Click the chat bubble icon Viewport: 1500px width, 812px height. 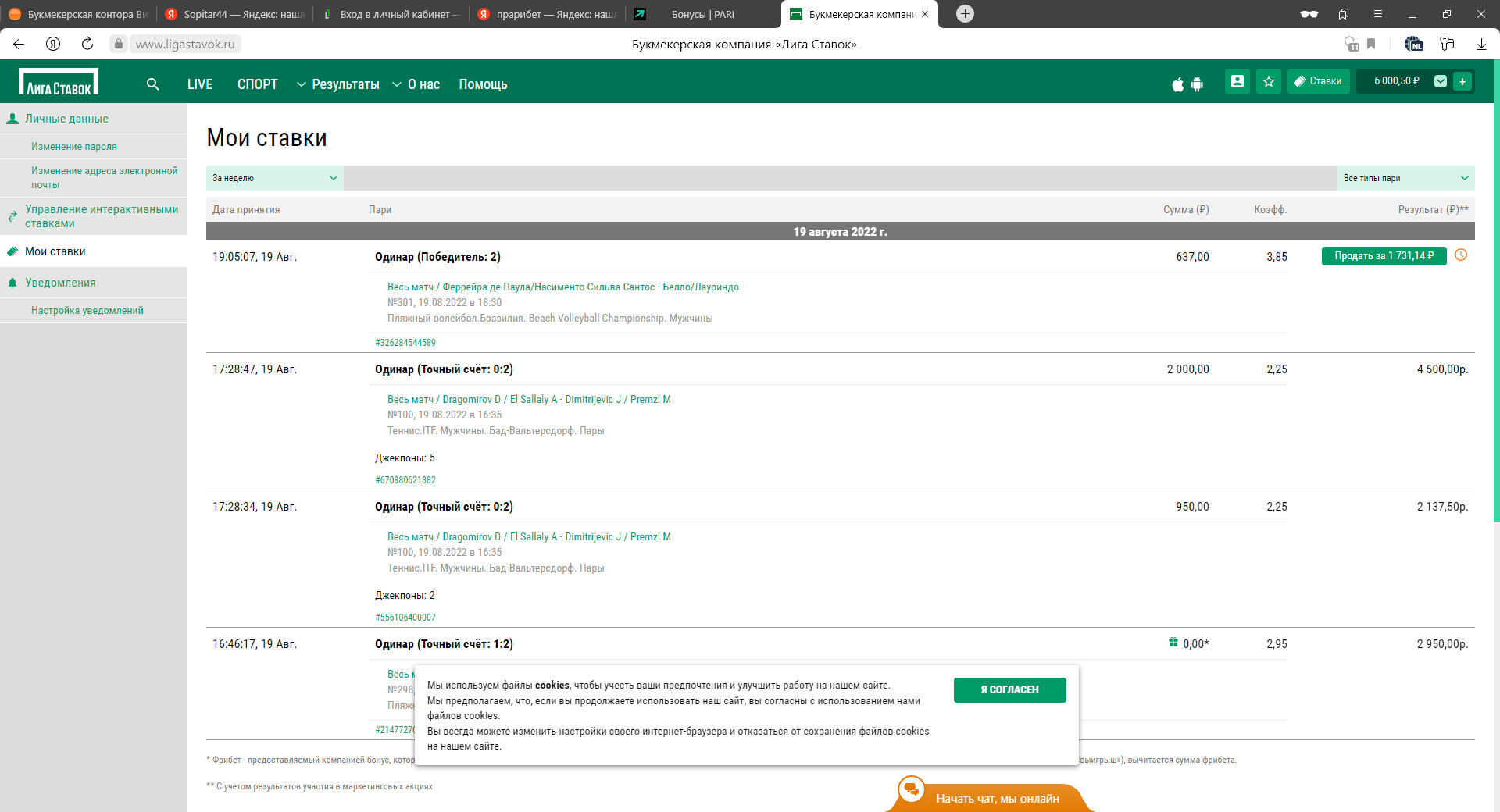coord(911,789)
